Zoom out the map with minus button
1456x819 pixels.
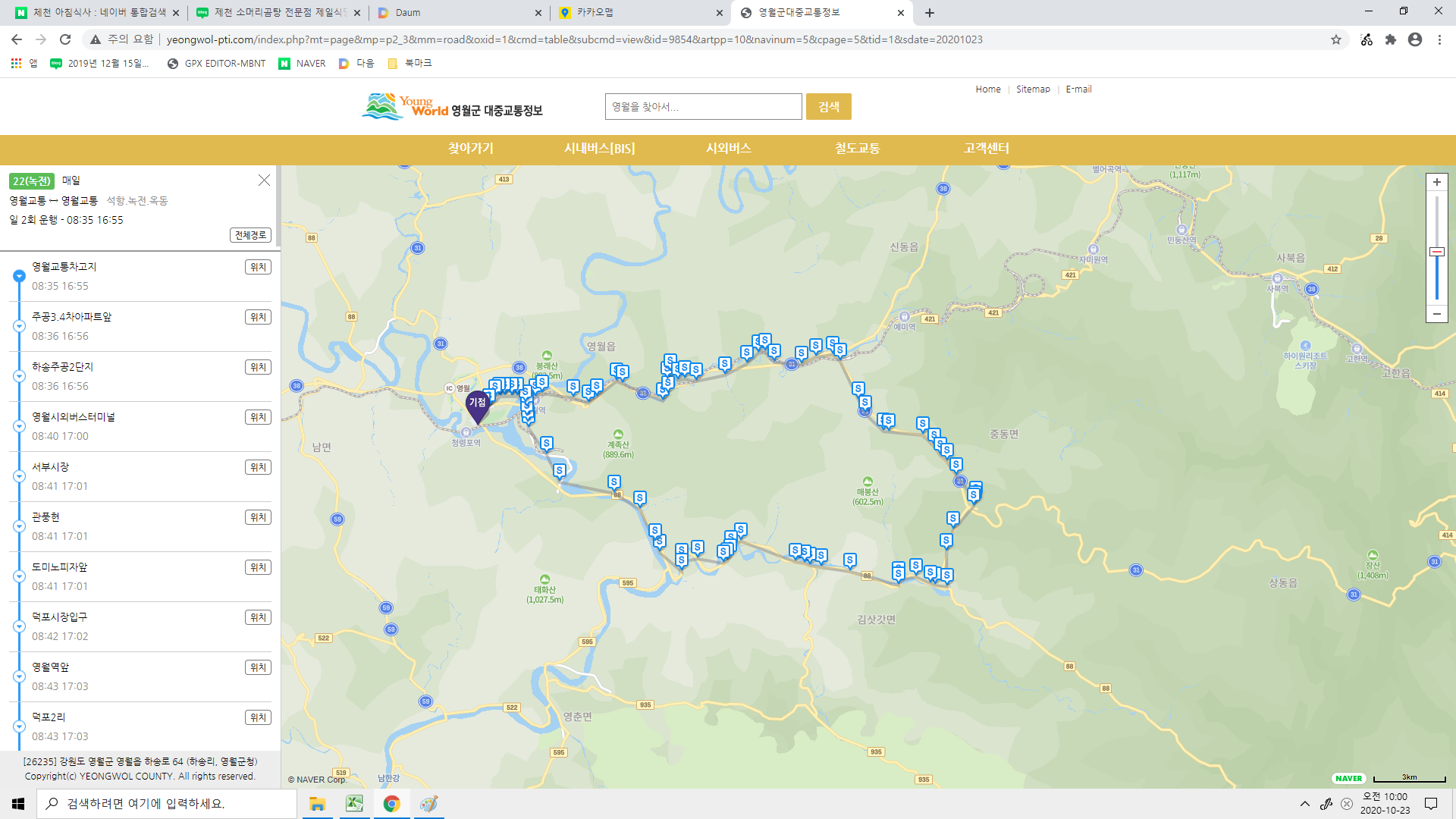[x=1436, y=314]
